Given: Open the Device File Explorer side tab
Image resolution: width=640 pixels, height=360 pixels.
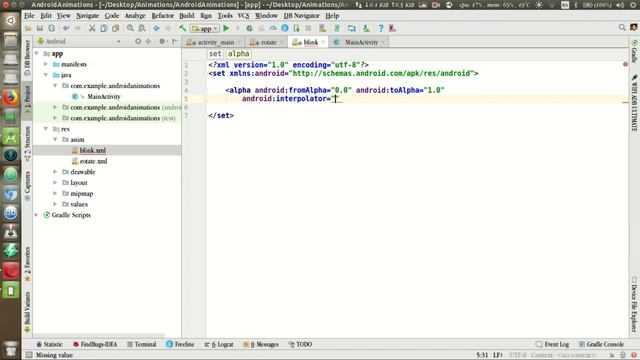Looking at the screenshot, I should coord(634,305).
